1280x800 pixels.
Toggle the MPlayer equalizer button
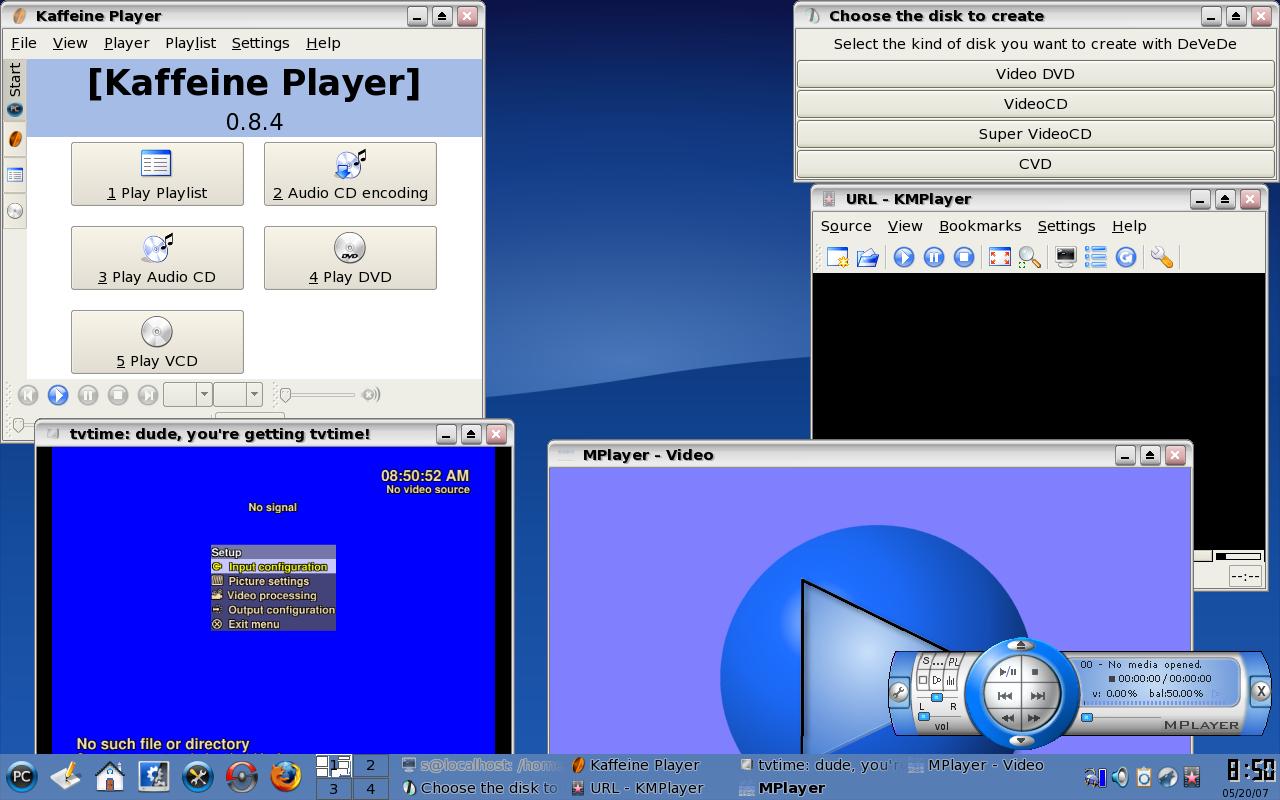pyautogui.click(x=950, y=680)
